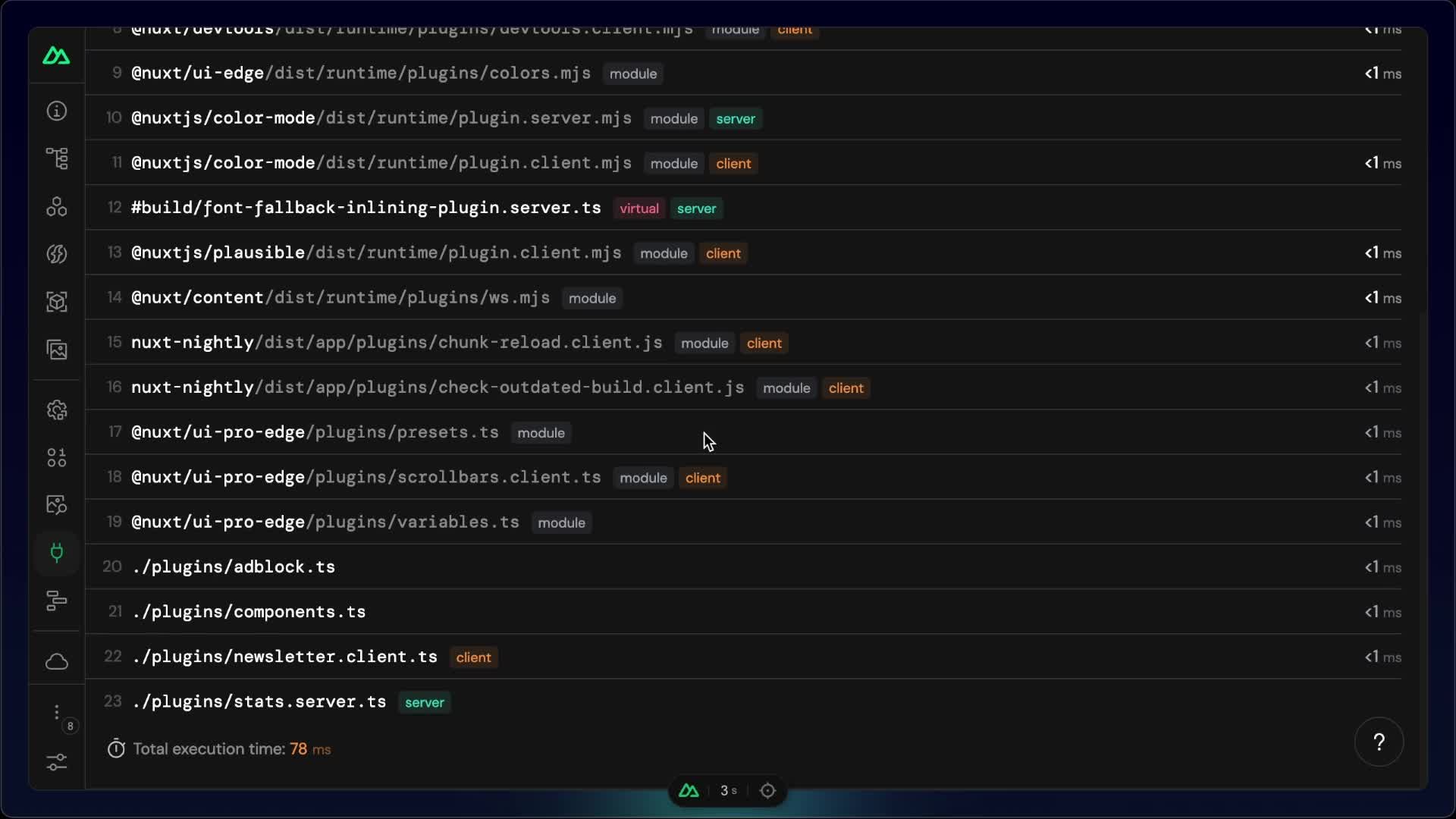Open color-mode plugin.client.mjs entry
The width and height of the screenshot is (1456, 819).
[x=381, y=162]
